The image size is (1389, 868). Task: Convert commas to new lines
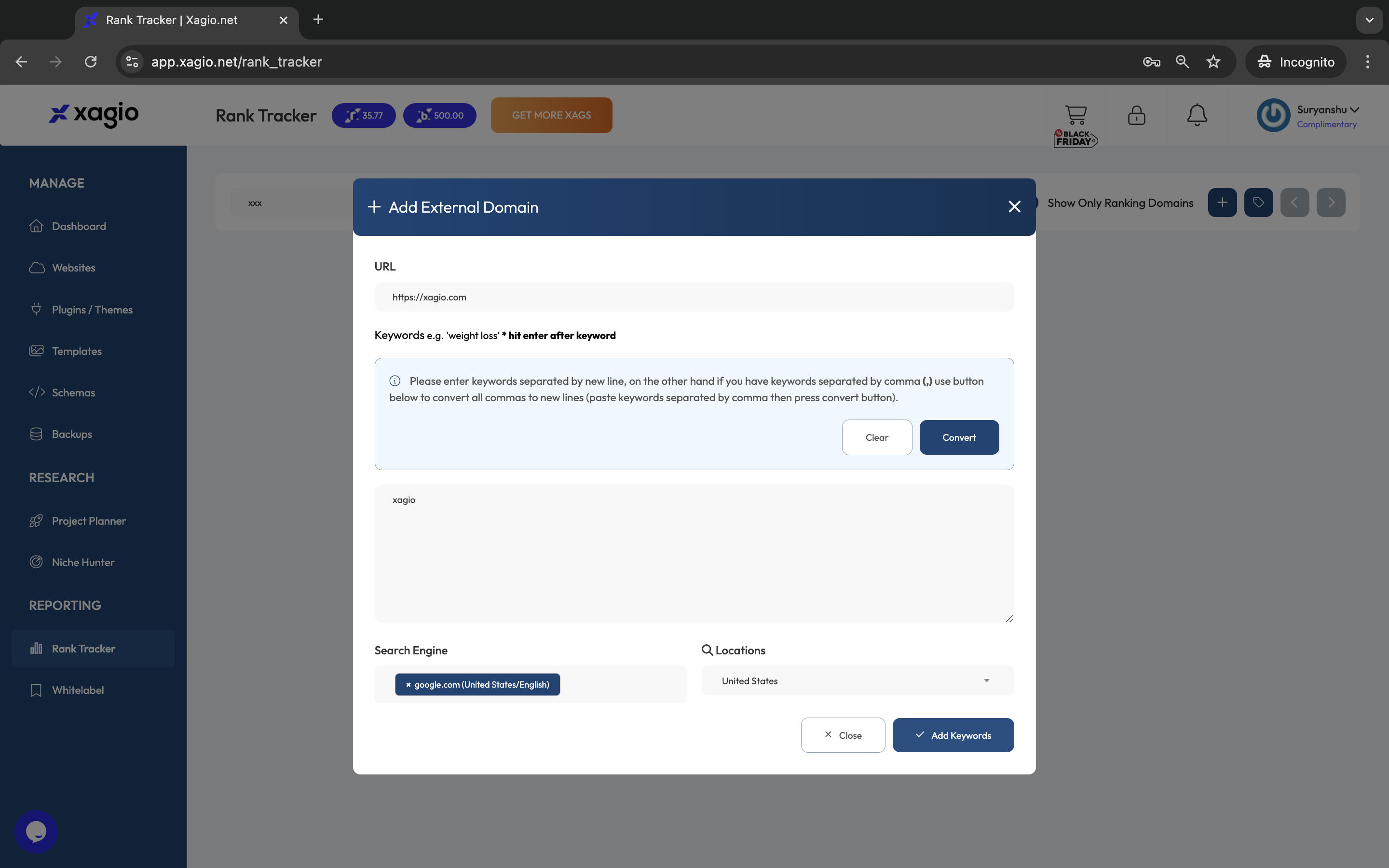pyautogui.click(x=958, y=437)
